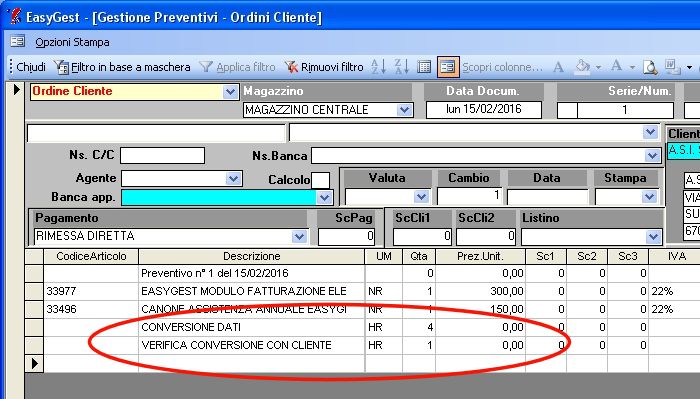This screenshot has height=399, width=700.
Task: Click Scopri colonne... in the toolbar
Action: tap(502, 67)
